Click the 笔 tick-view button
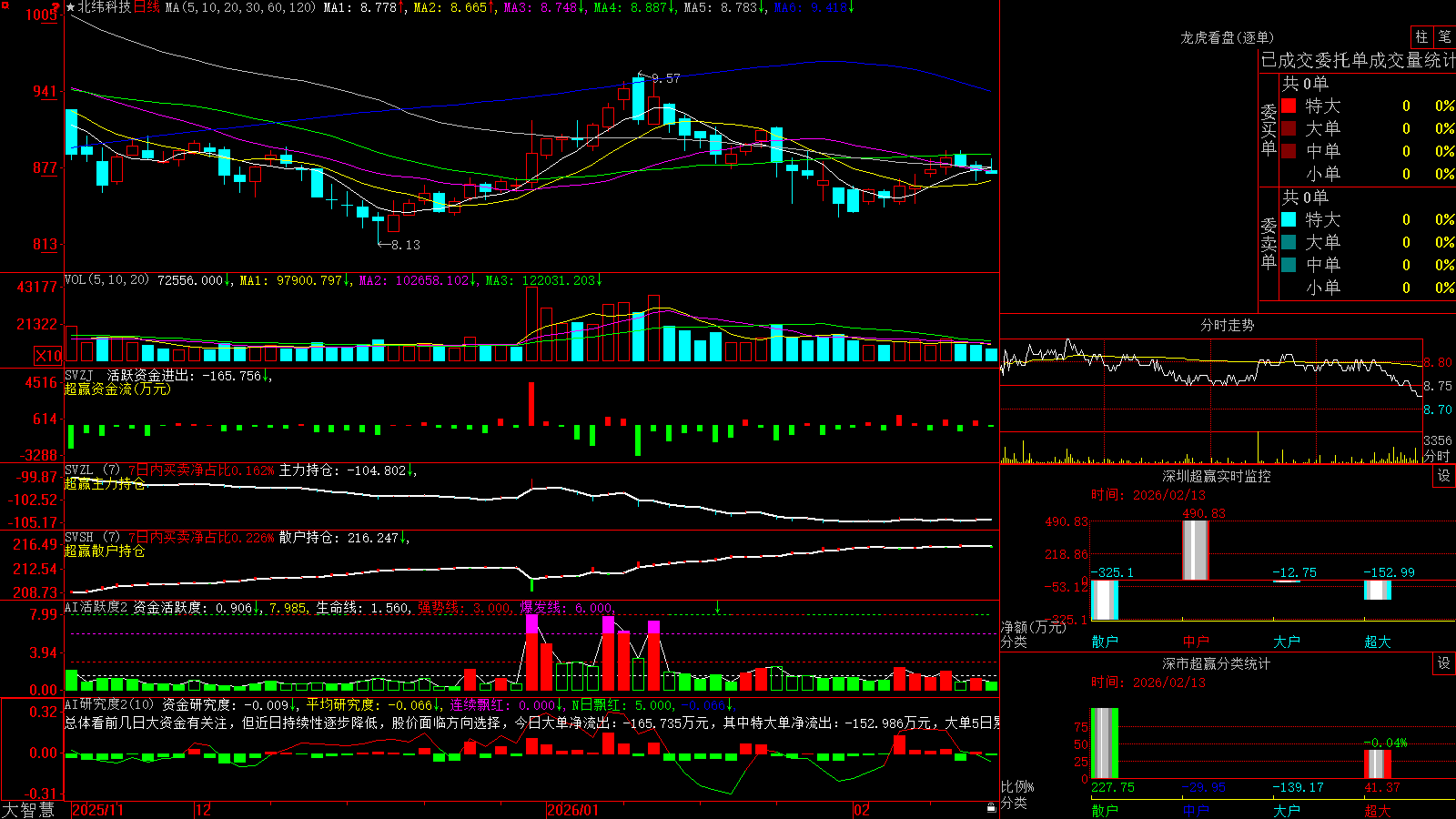The height and width of the screenshot is (819, 1456). [x=1444, y=37]
